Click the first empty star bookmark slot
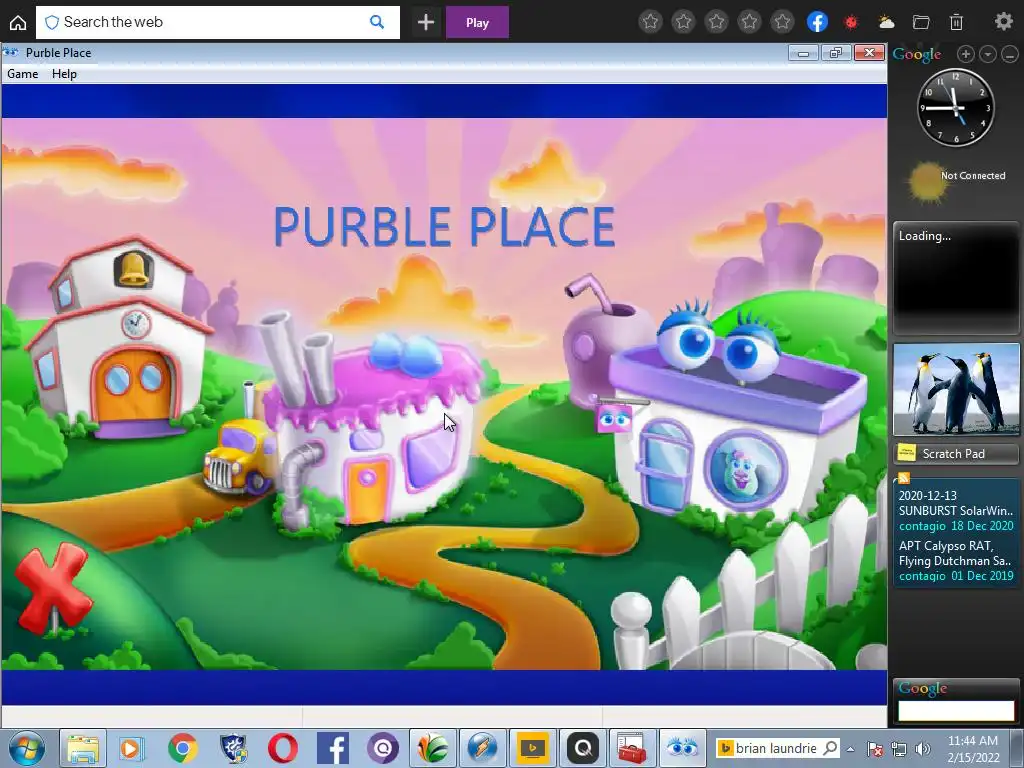The image size is (1024, 768). coord(650,22)
